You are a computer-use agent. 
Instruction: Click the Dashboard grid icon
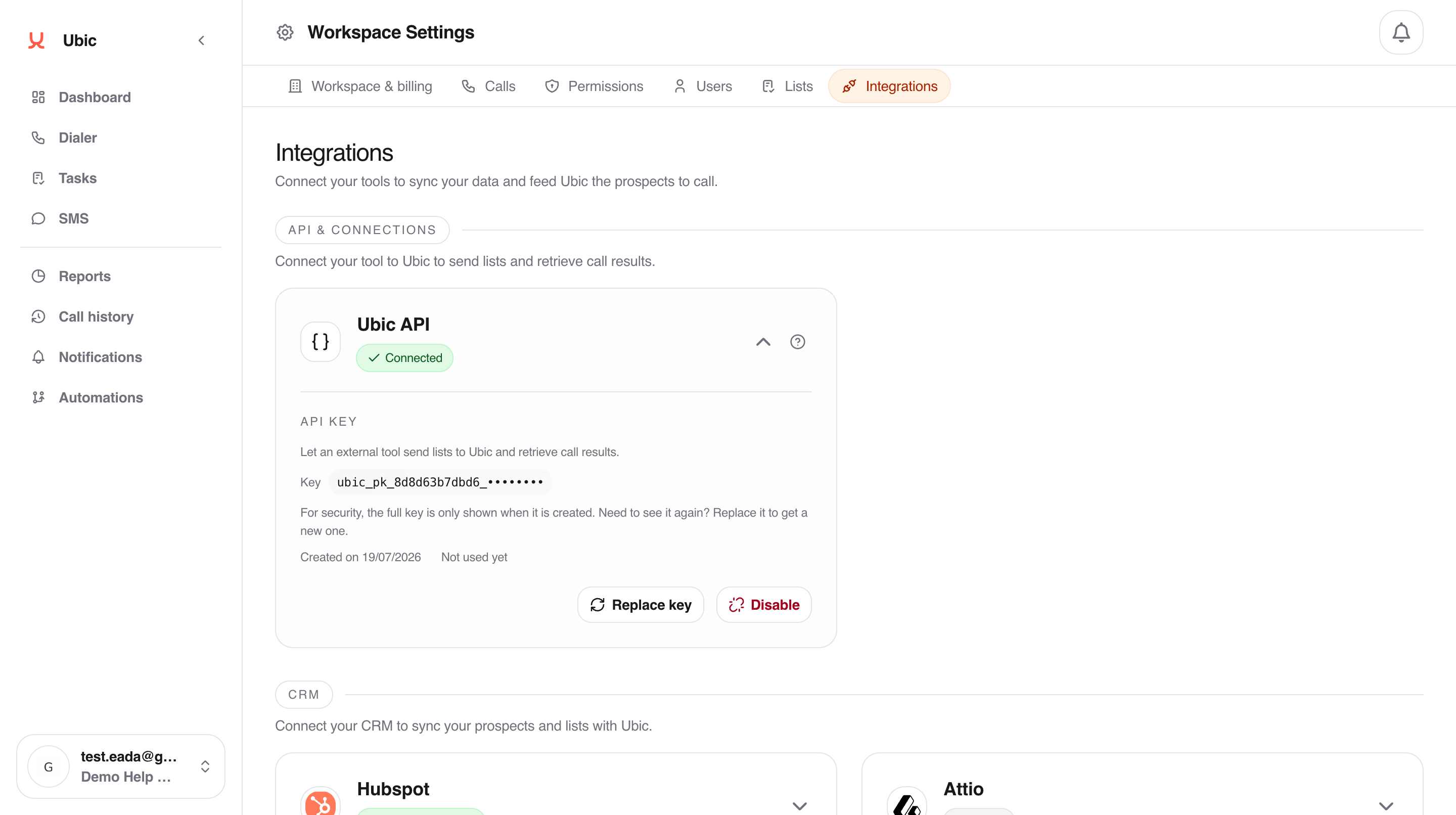[38, 97]
